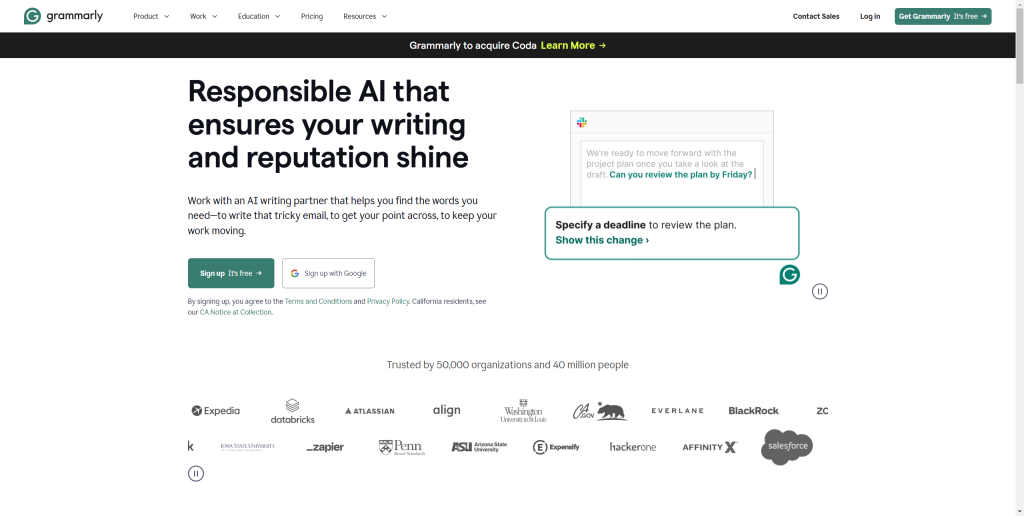
Task: Click the salesforce cloud logo
Action: pyautogui.click(x=787, y=447)
